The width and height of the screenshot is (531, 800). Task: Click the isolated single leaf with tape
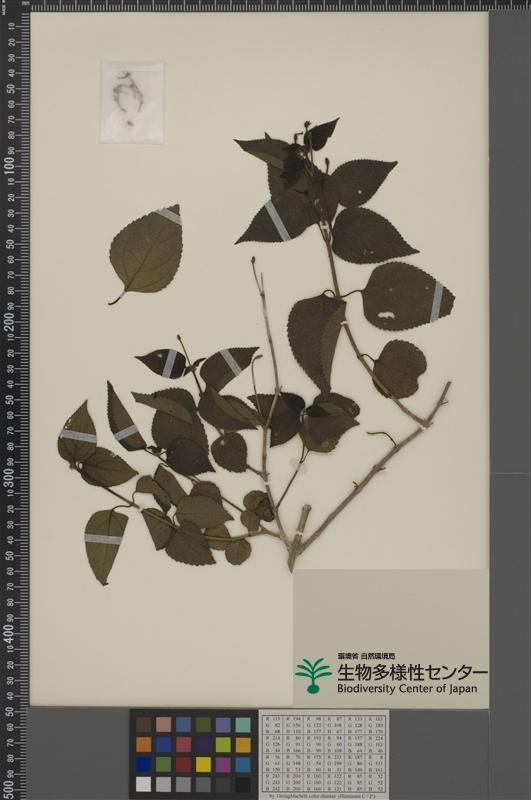tap(146, 253)
